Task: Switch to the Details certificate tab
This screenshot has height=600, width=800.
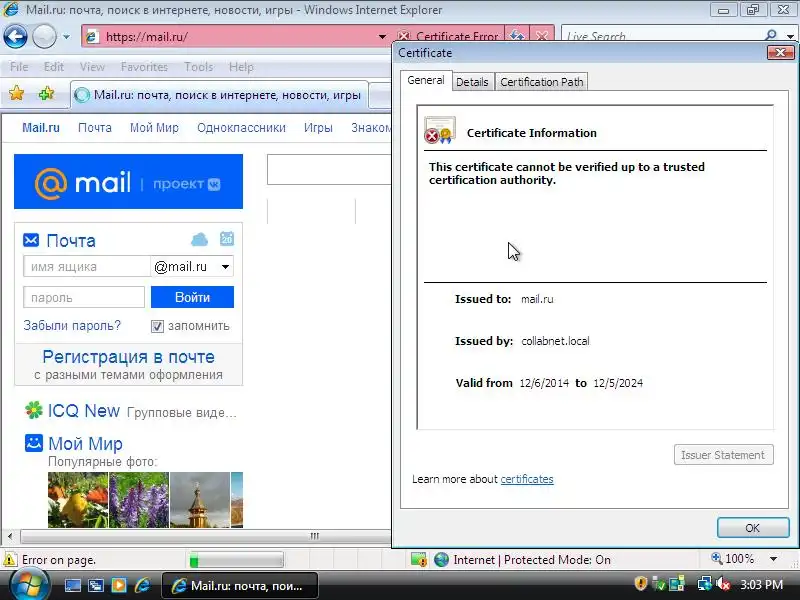Action: (x=472, y=82)
